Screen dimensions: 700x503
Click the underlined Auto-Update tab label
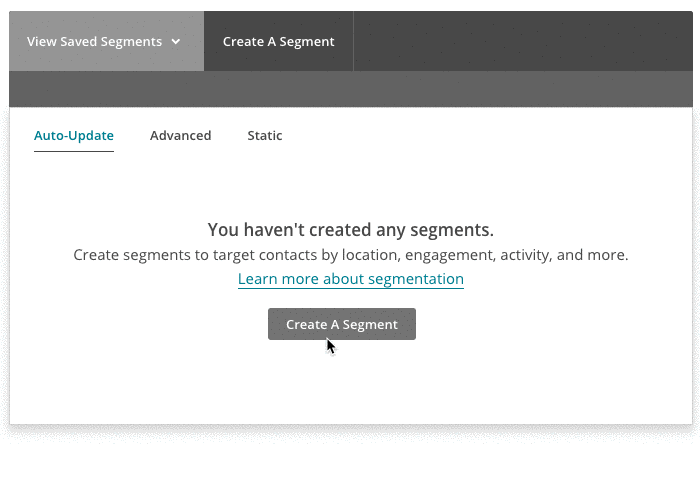point(74,136)
